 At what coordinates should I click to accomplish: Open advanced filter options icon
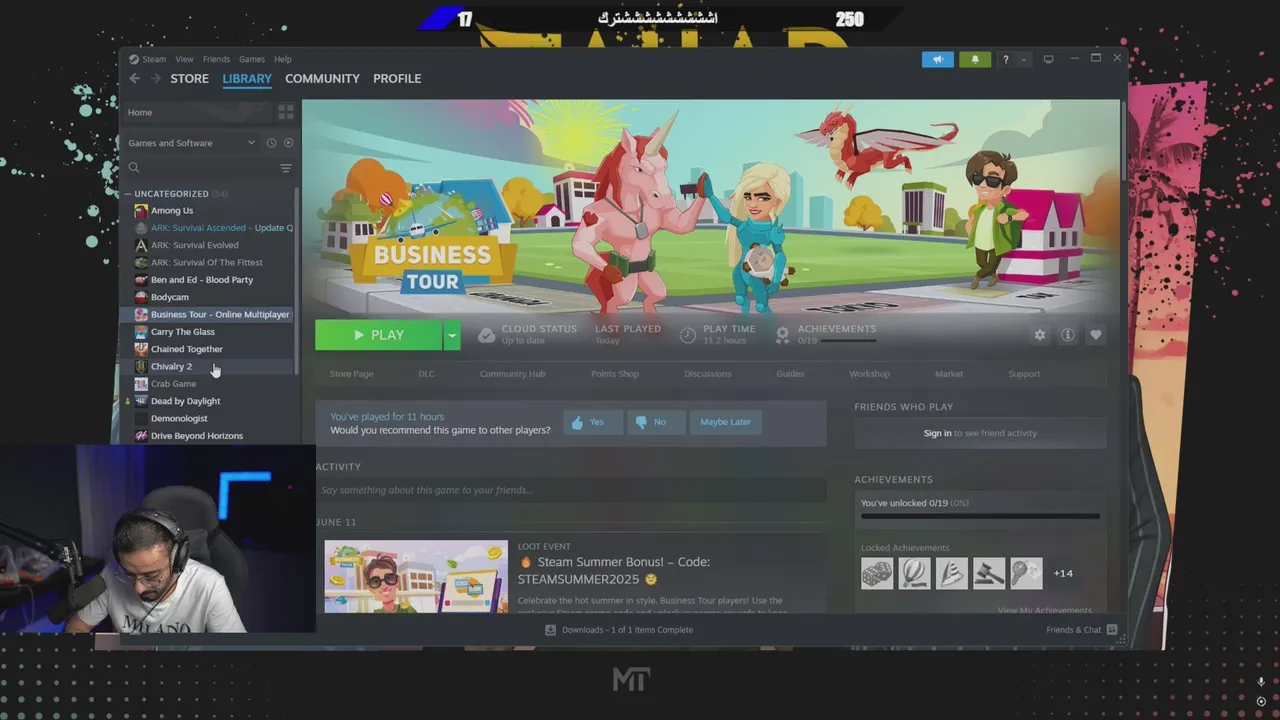coord(286,168)
